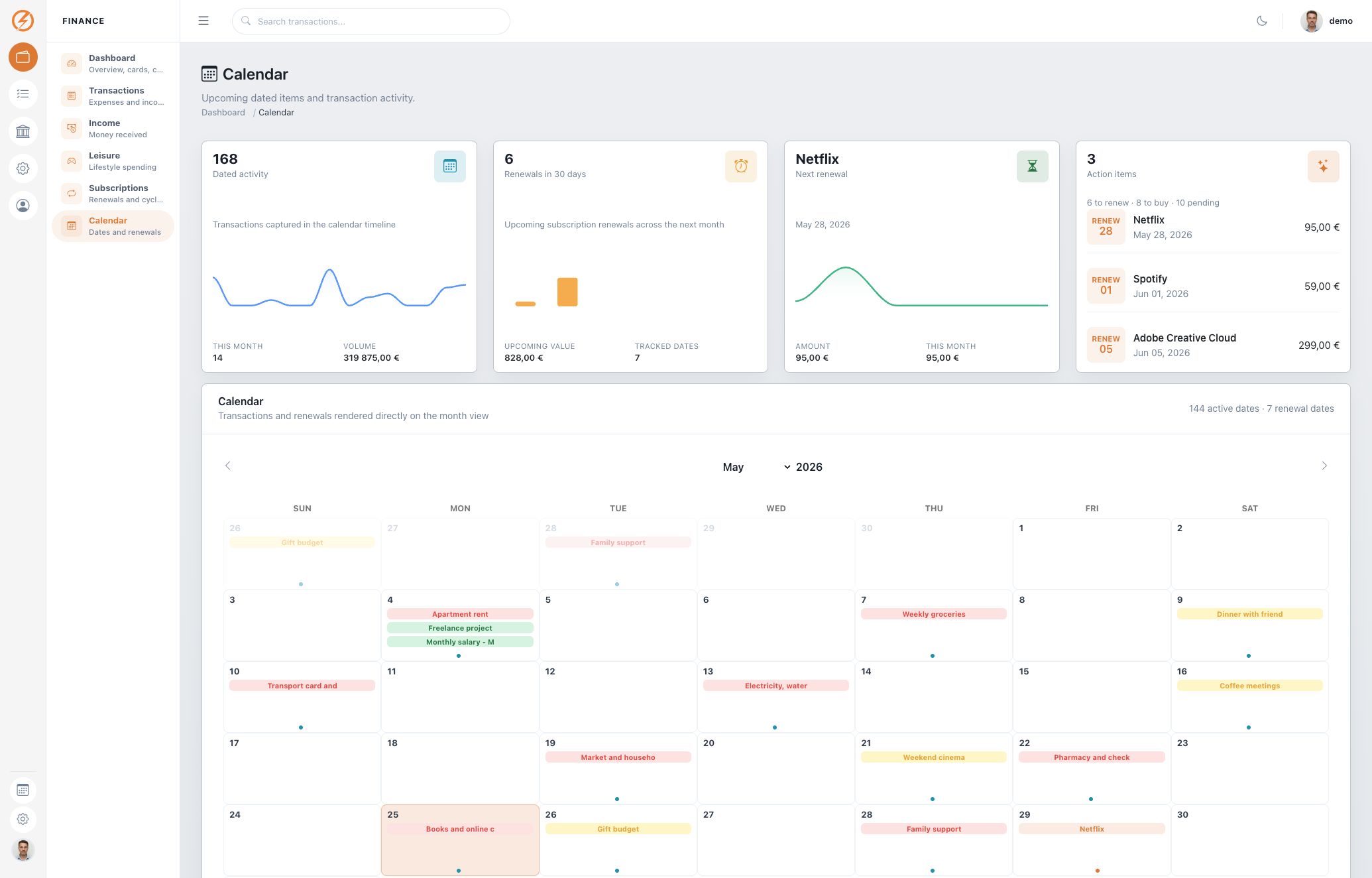Open Dinner with friend event

coord(1249,614)
